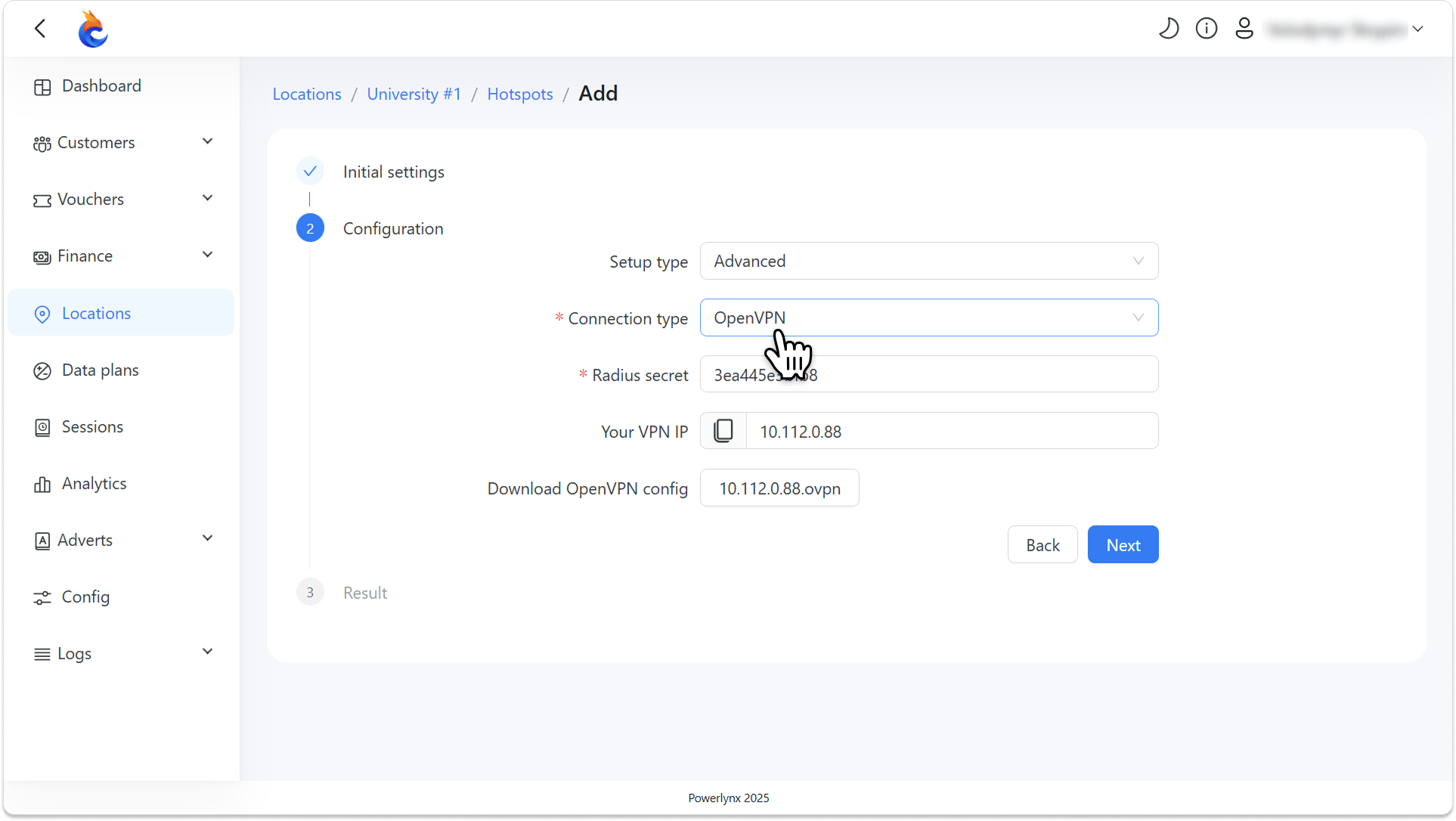Screen dimensions: 1456x821
Task: Click the Powerlynx flame logo
Action: (93, 29)
